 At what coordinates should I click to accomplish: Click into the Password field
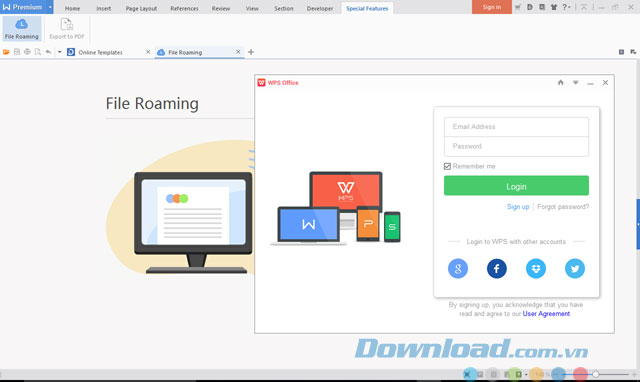tap(516, 146)
